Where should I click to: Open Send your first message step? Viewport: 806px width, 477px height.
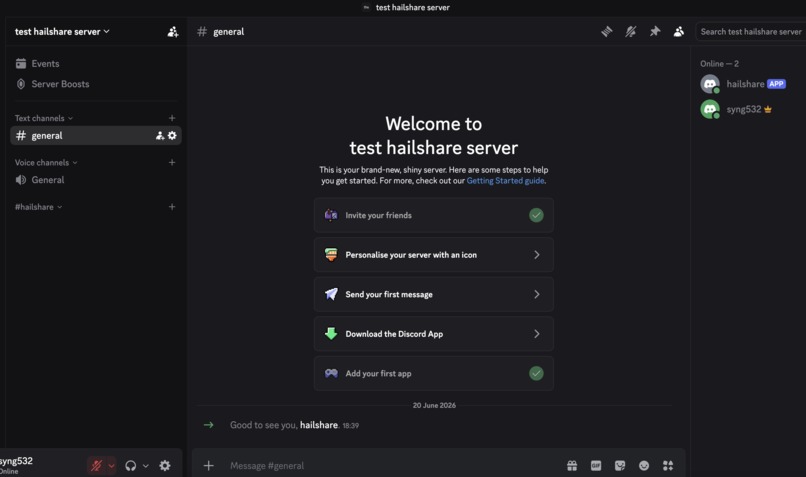434,295
